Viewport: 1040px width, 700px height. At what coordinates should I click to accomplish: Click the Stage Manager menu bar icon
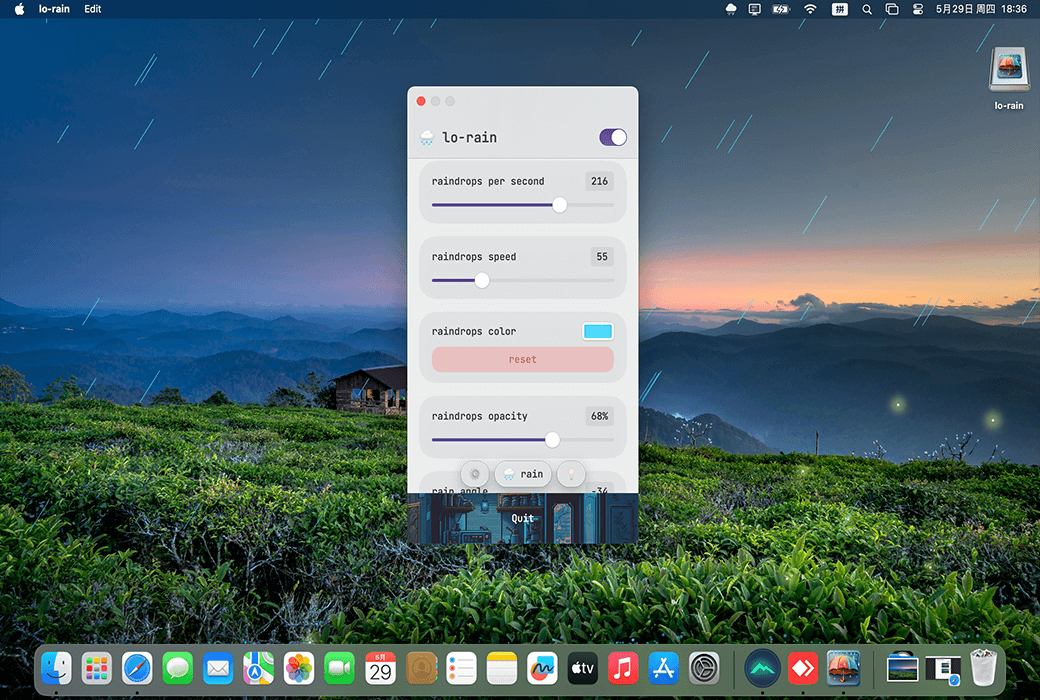click(x=892, y=9)
